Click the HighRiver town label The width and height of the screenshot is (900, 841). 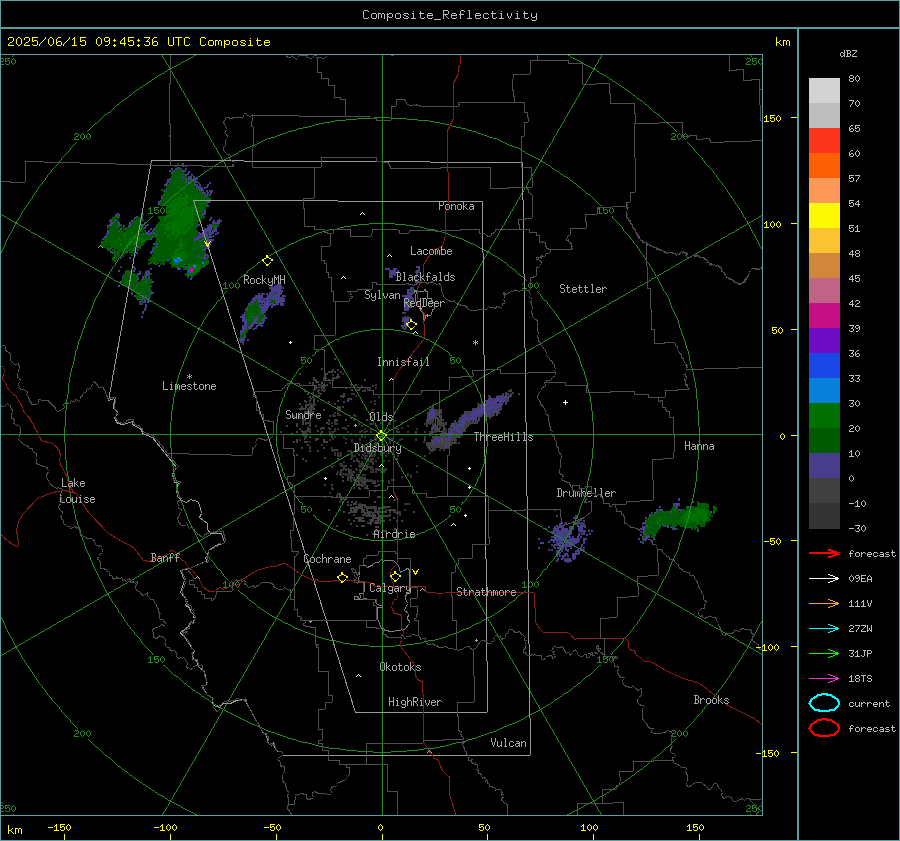[414, 702]
